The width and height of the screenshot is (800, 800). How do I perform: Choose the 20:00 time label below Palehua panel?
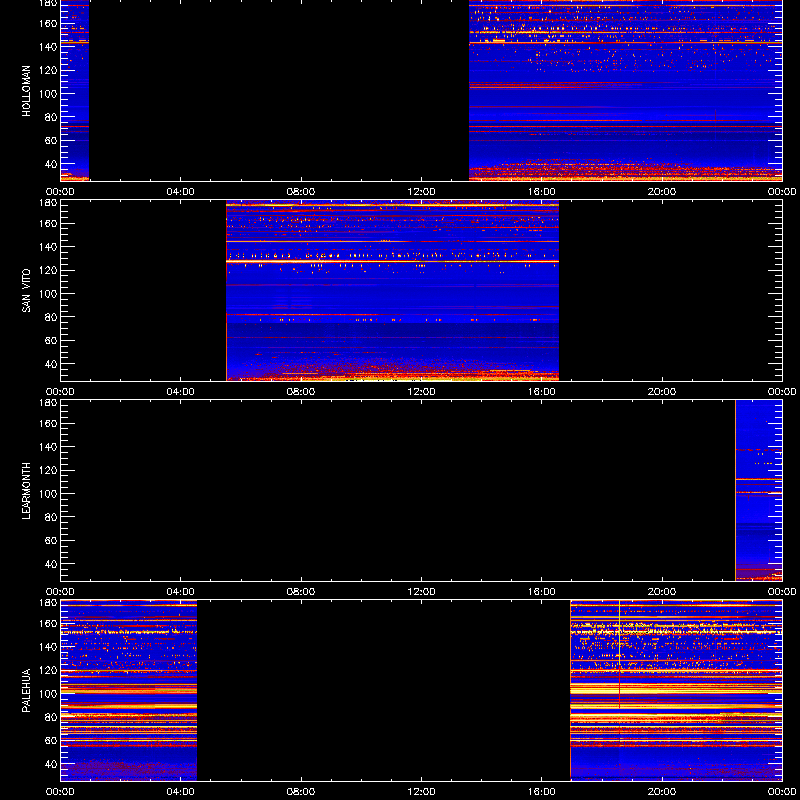pos(662,792)
